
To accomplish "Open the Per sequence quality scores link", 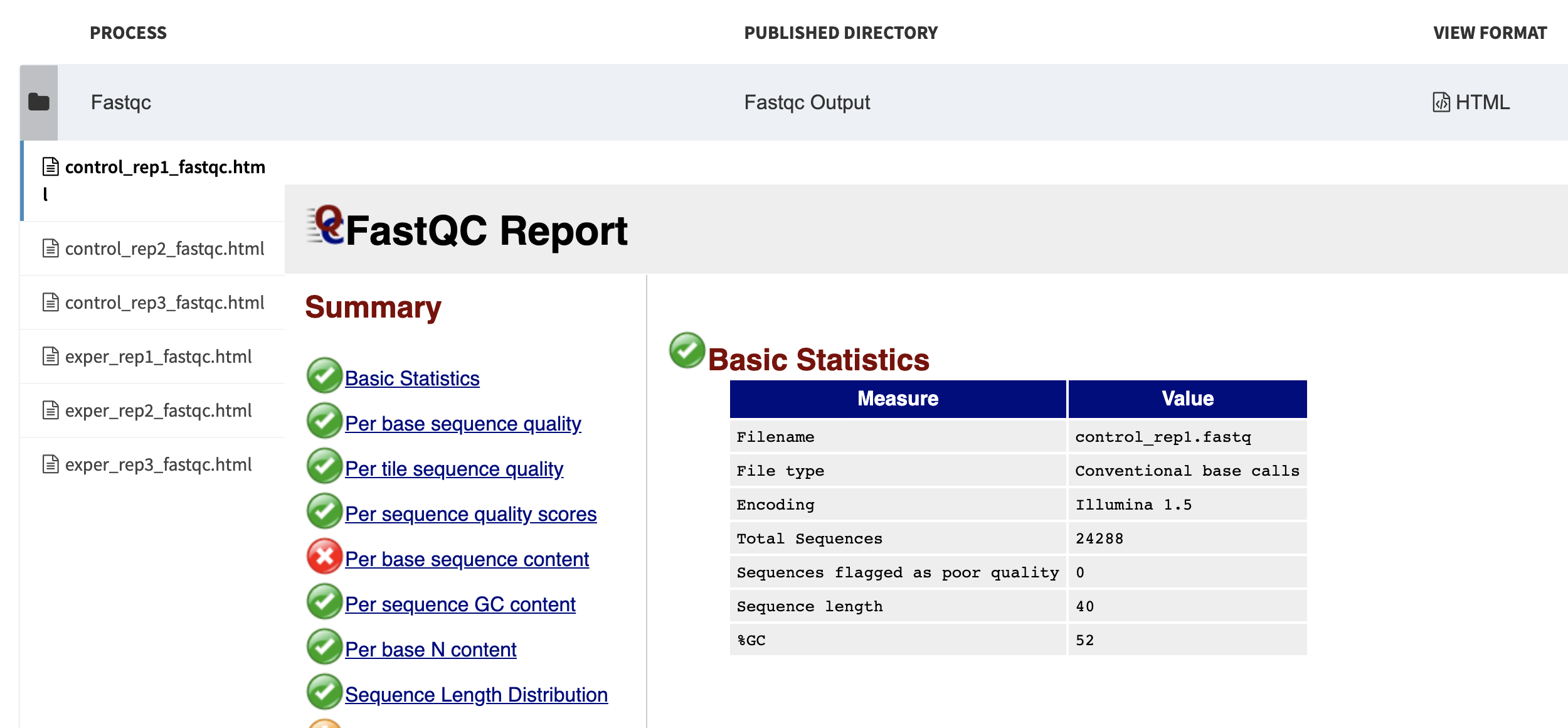I will (x=470, y=514).
